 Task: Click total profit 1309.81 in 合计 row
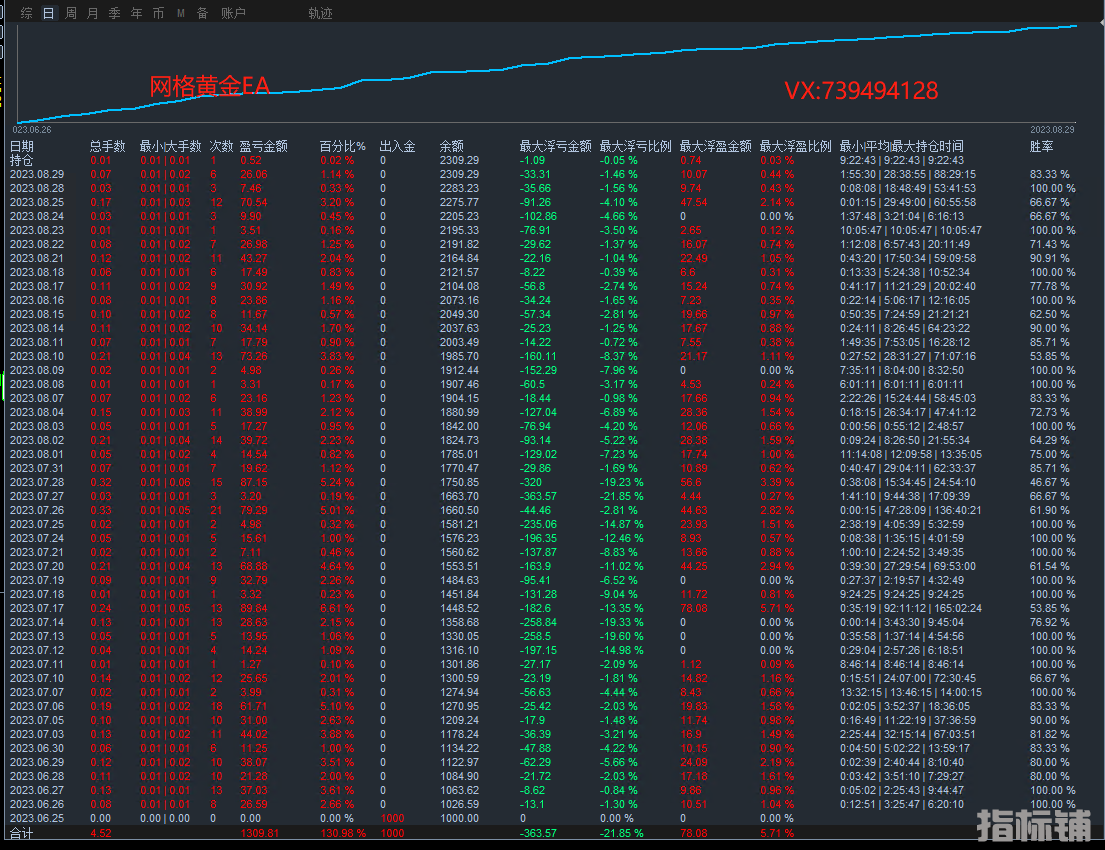259,833
